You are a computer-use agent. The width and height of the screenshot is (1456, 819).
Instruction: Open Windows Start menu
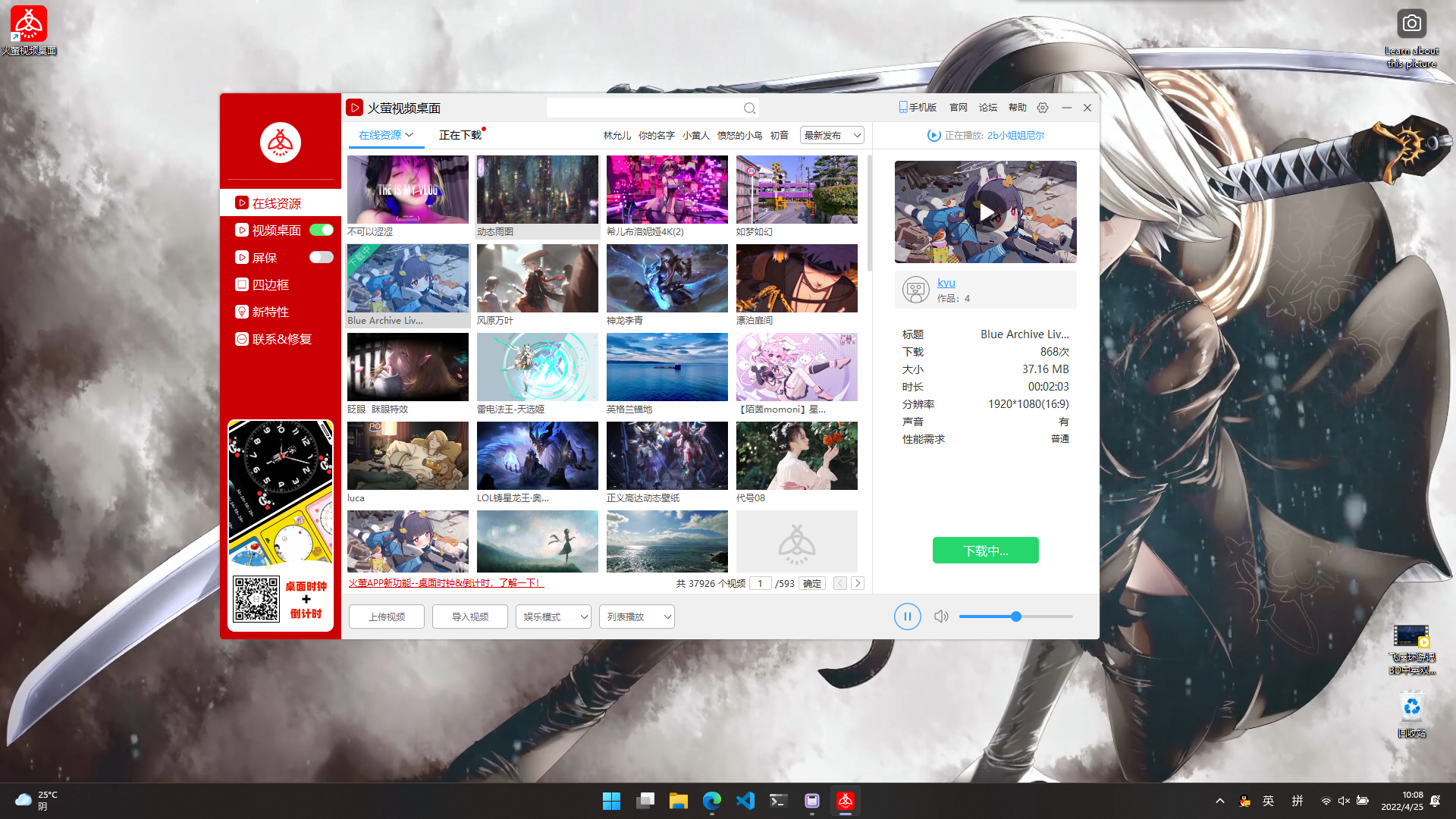(611, 801)
